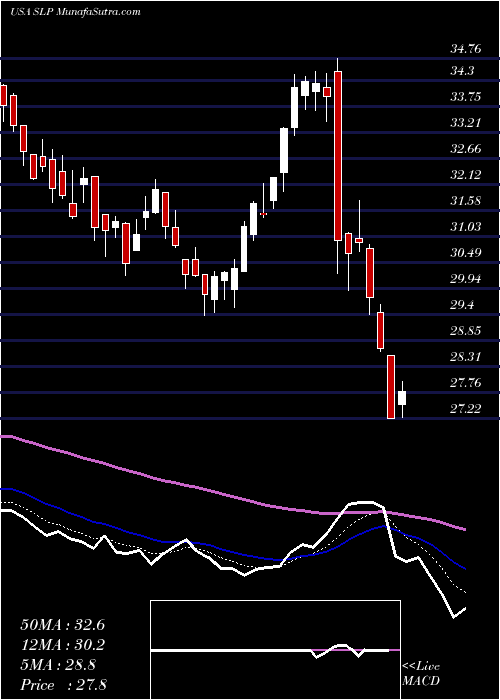Click the 31.58 price level label
Screen dimensions: 500x700
(x=466, y=201)
